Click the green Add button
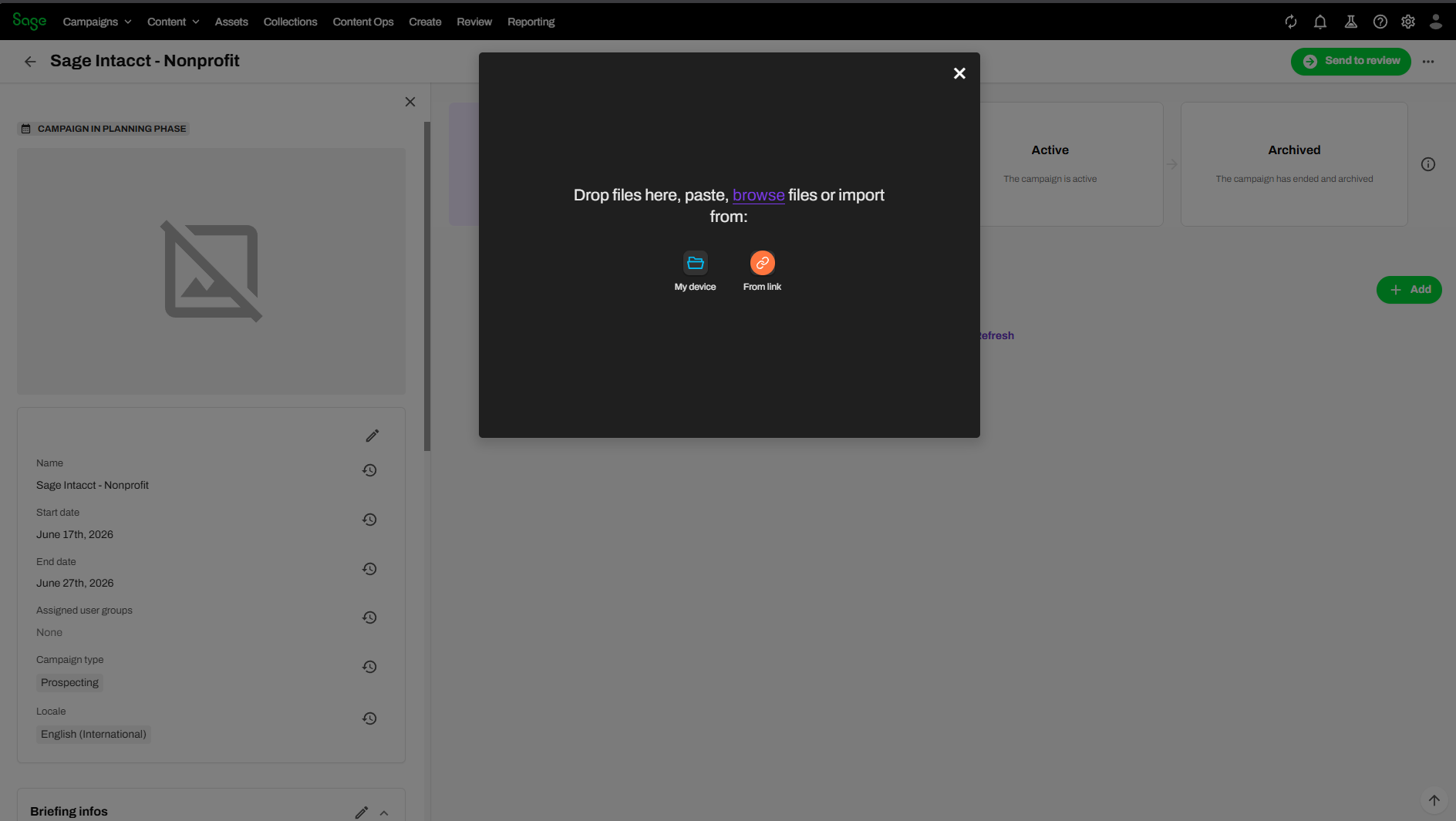1456x821 pixels. (1409, 290)
